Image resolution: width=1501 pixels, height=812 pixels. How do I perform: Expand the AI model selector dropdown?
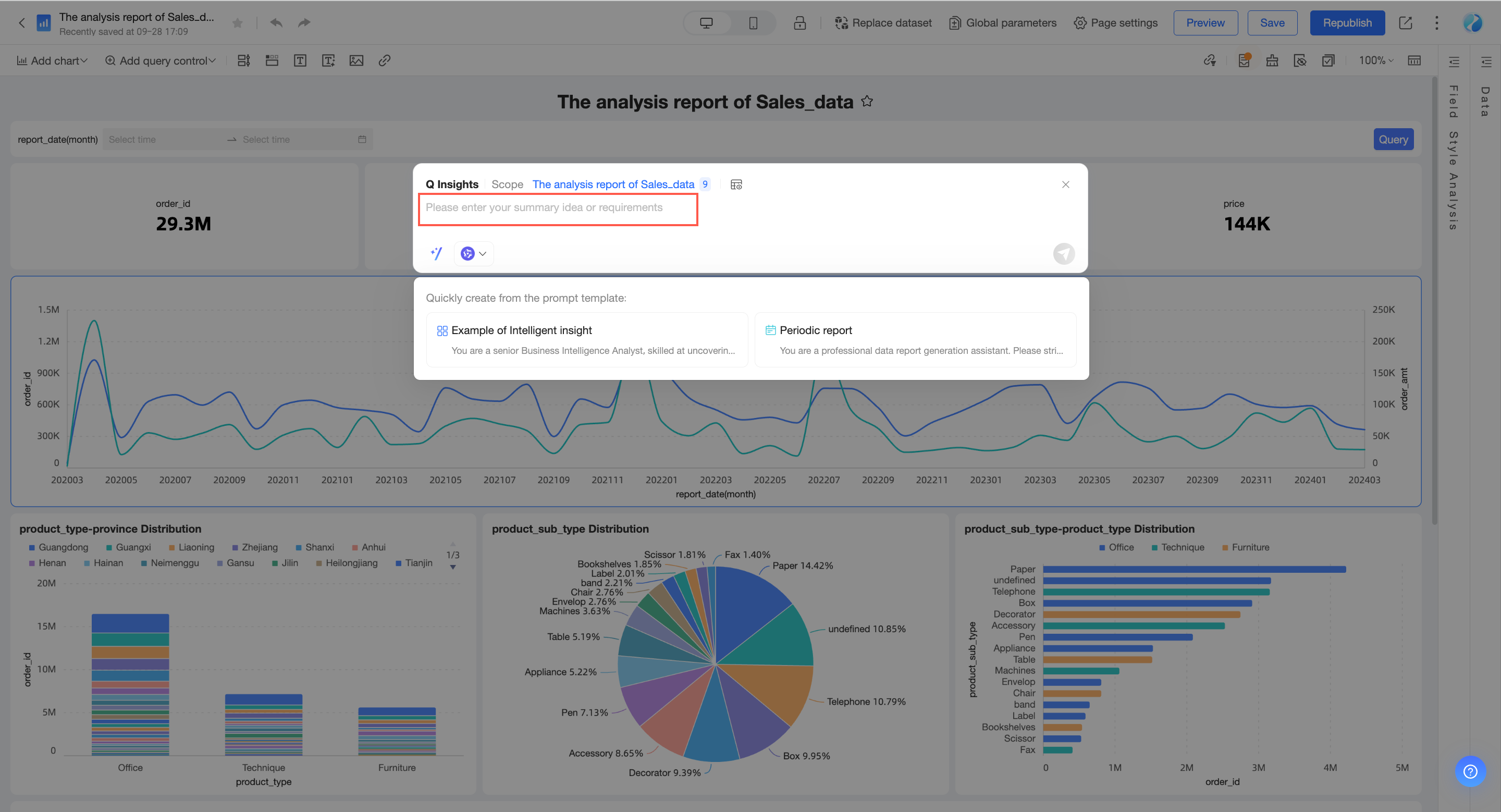pos(473,253)
